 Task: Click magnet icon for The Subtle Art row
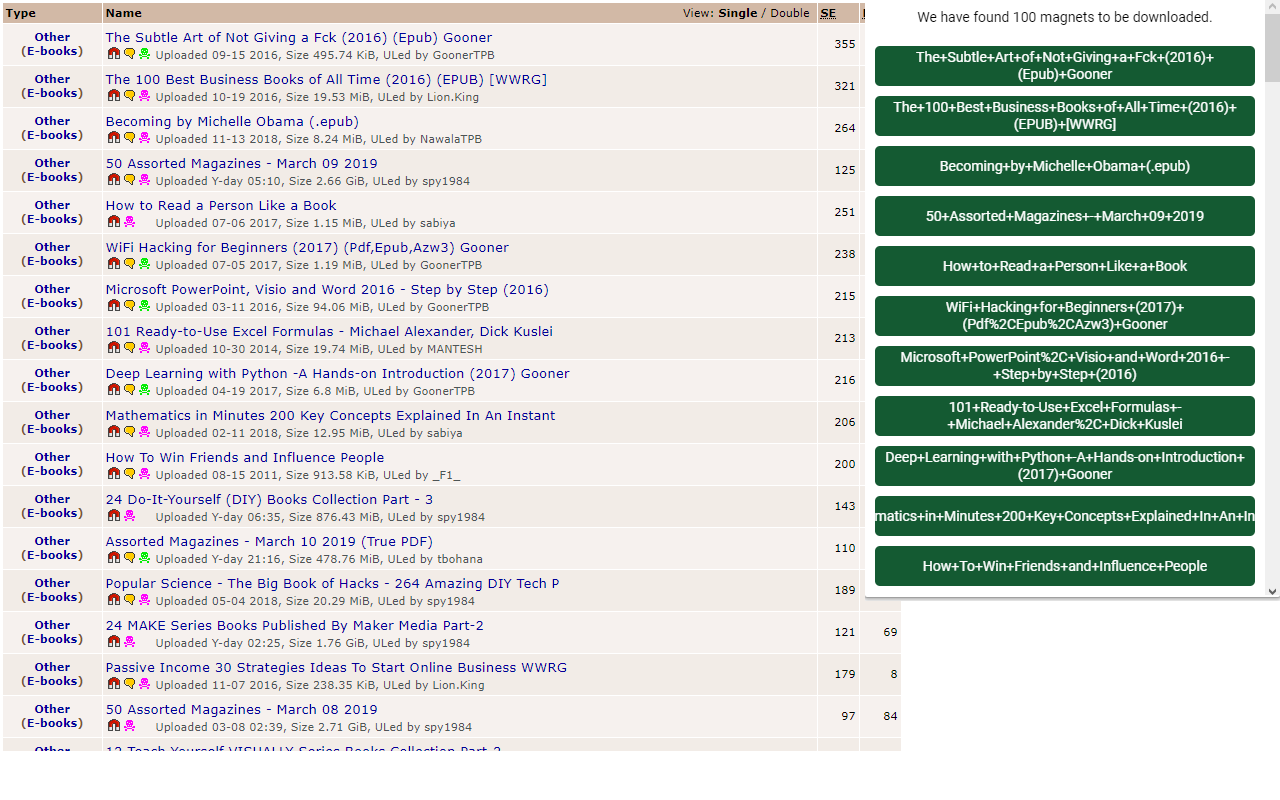(114, 54)
